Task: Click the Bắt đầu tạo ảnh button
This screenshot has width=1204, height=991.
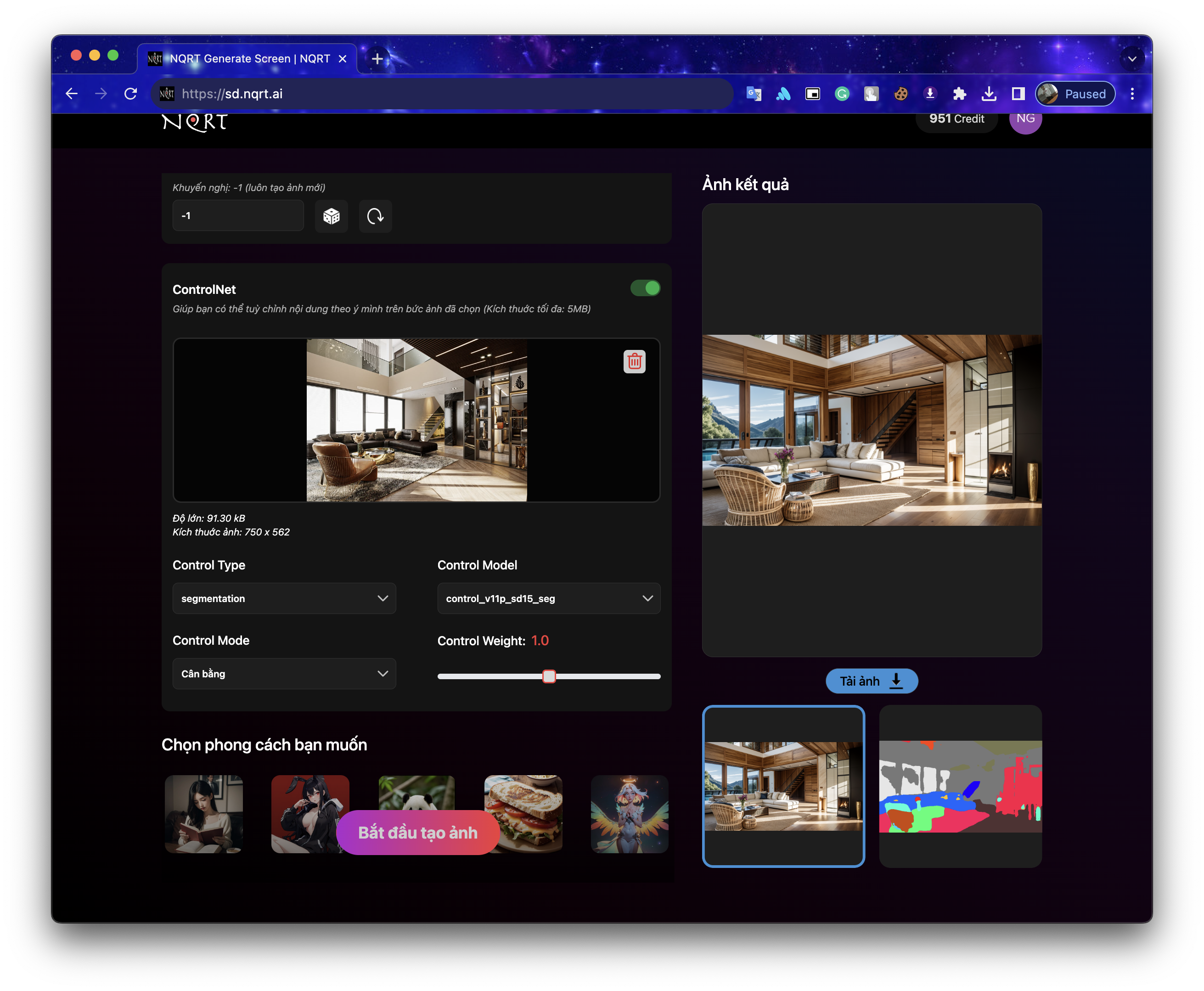Action: pyautogui.click(x=417, y=832)
